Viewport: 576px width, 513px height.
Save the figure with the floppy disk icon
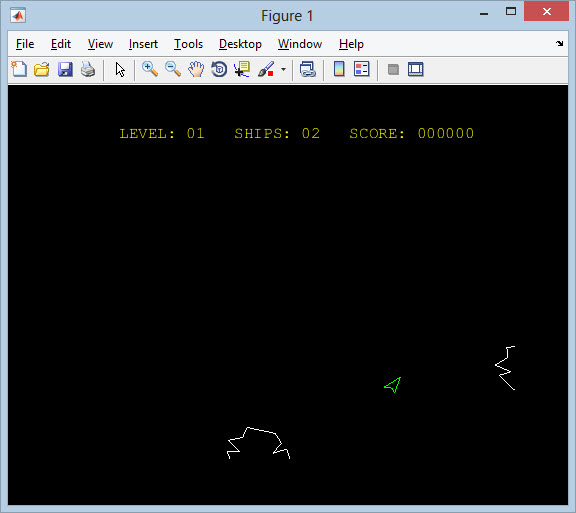pos(65,69)
